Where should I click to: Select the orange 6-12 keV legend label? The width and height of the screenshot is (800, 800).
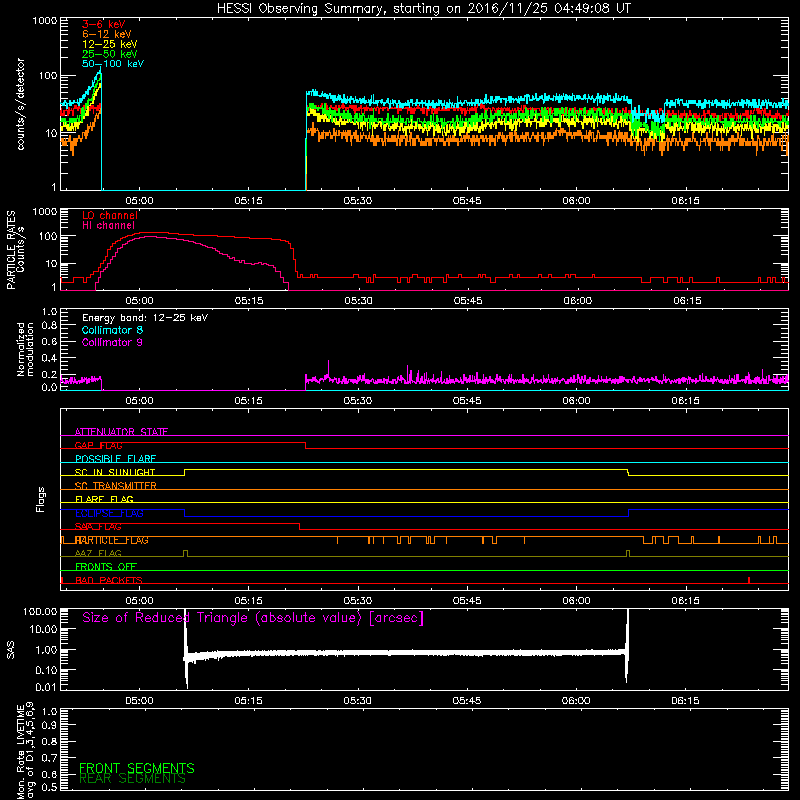(107, 34)
